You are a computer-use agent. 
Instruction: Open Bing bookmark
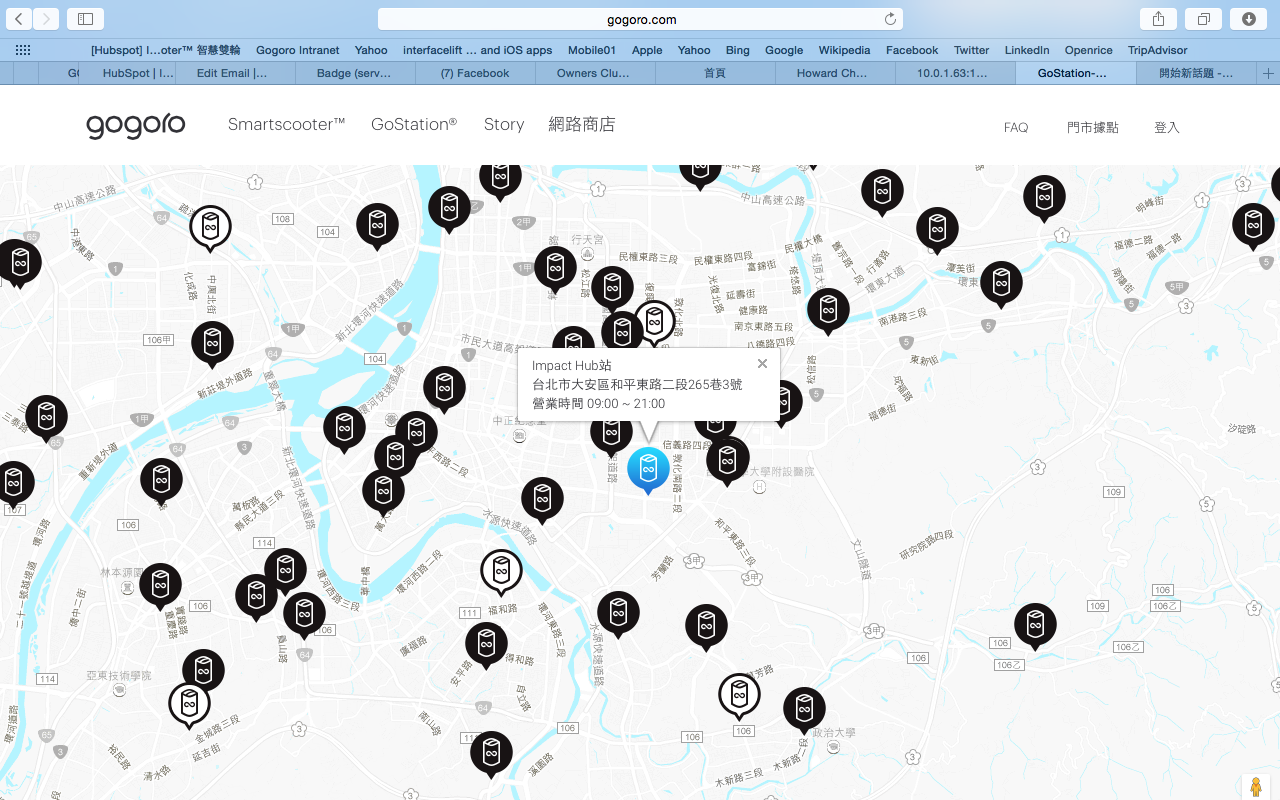738,50
